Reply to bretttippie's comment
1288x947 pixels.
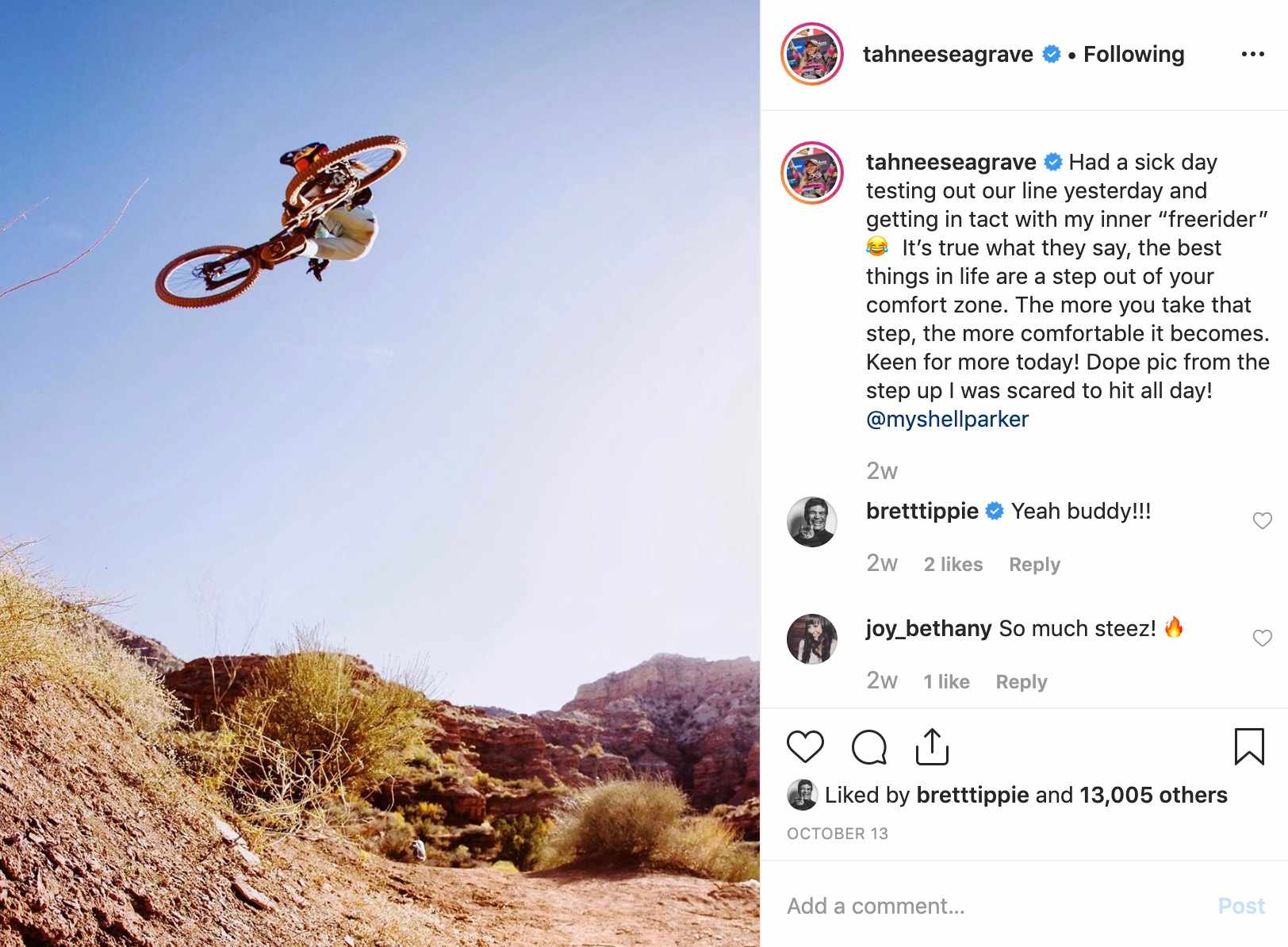tap(1034, 564)
